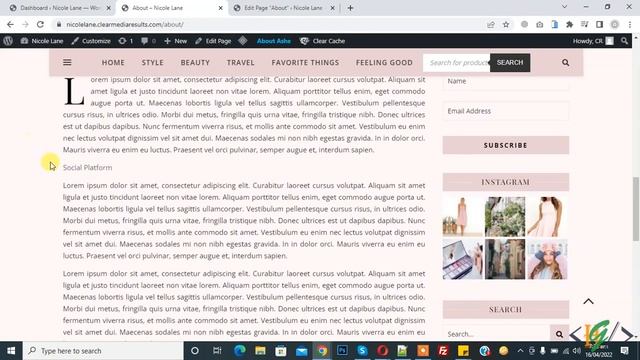Image resolution: width=640 pixels, height=360 pixels.
Task: Click the sidebar search magnifier button
Action: (x=560, y=334)
